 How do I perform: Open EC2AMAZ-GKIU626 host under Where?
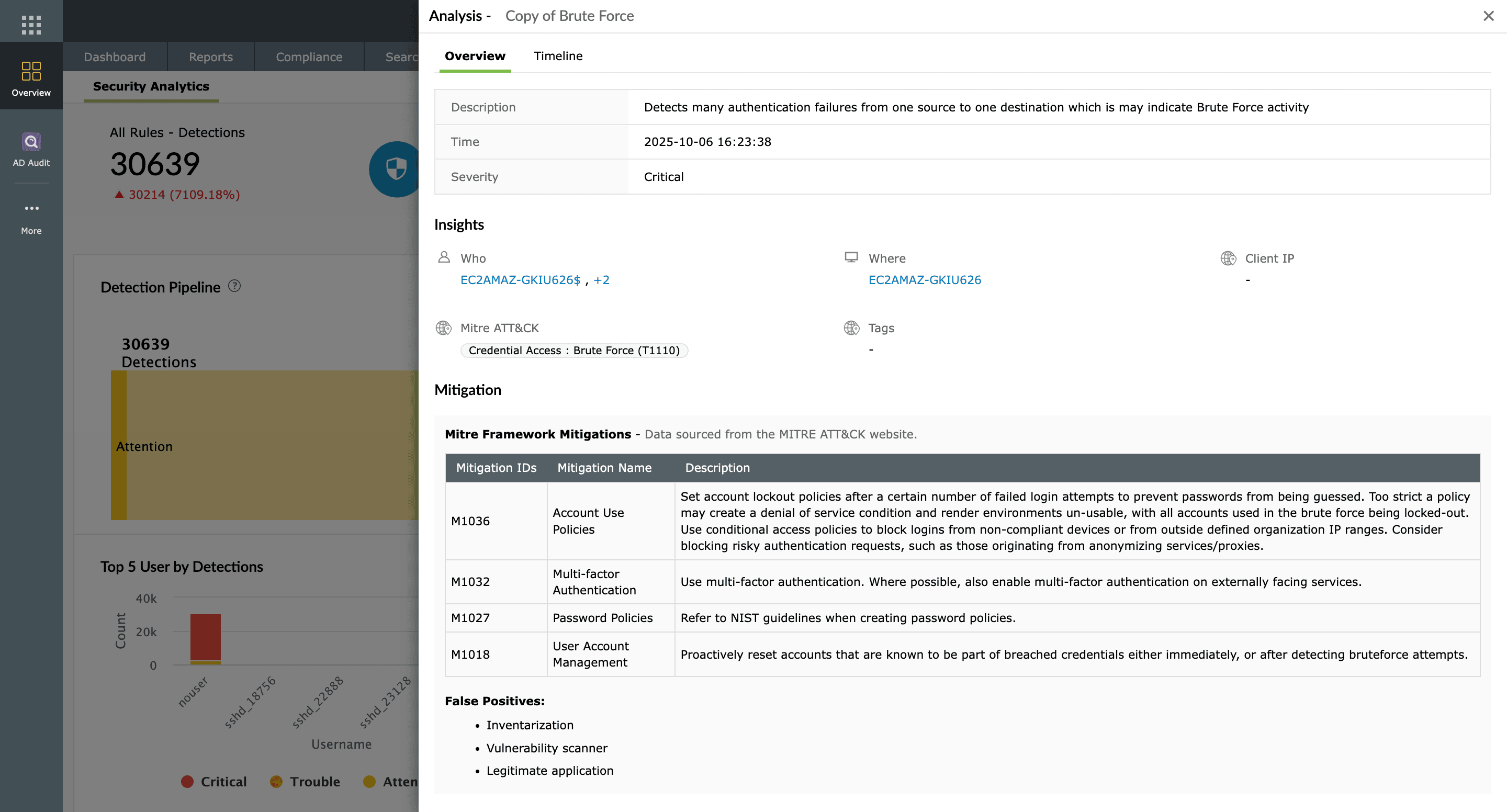[924, 279]
